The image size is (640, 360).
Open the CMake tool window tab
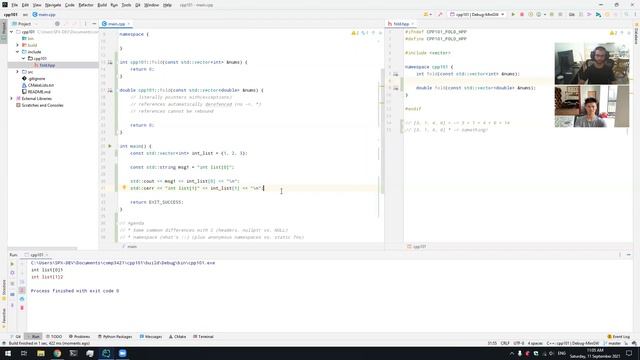tap(178, 336)
